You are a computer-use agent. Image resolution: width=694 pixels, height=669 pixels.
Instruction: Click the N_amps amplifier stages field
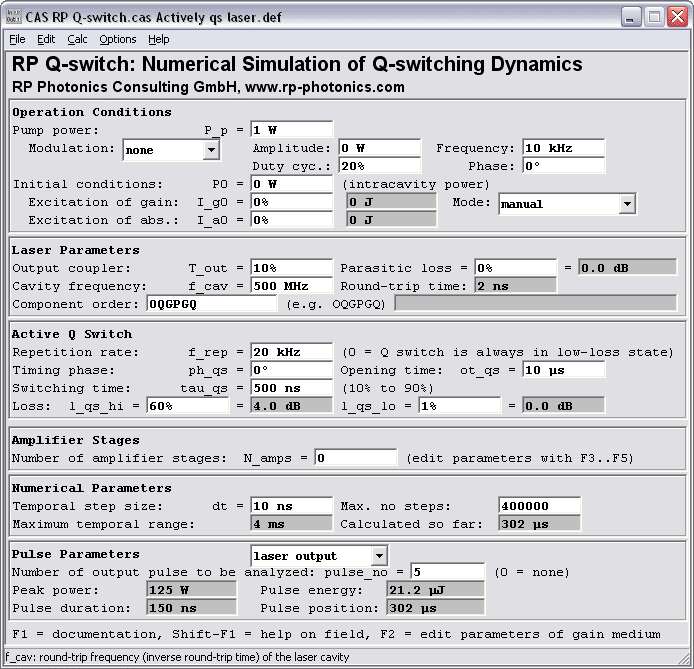point(356,458)
